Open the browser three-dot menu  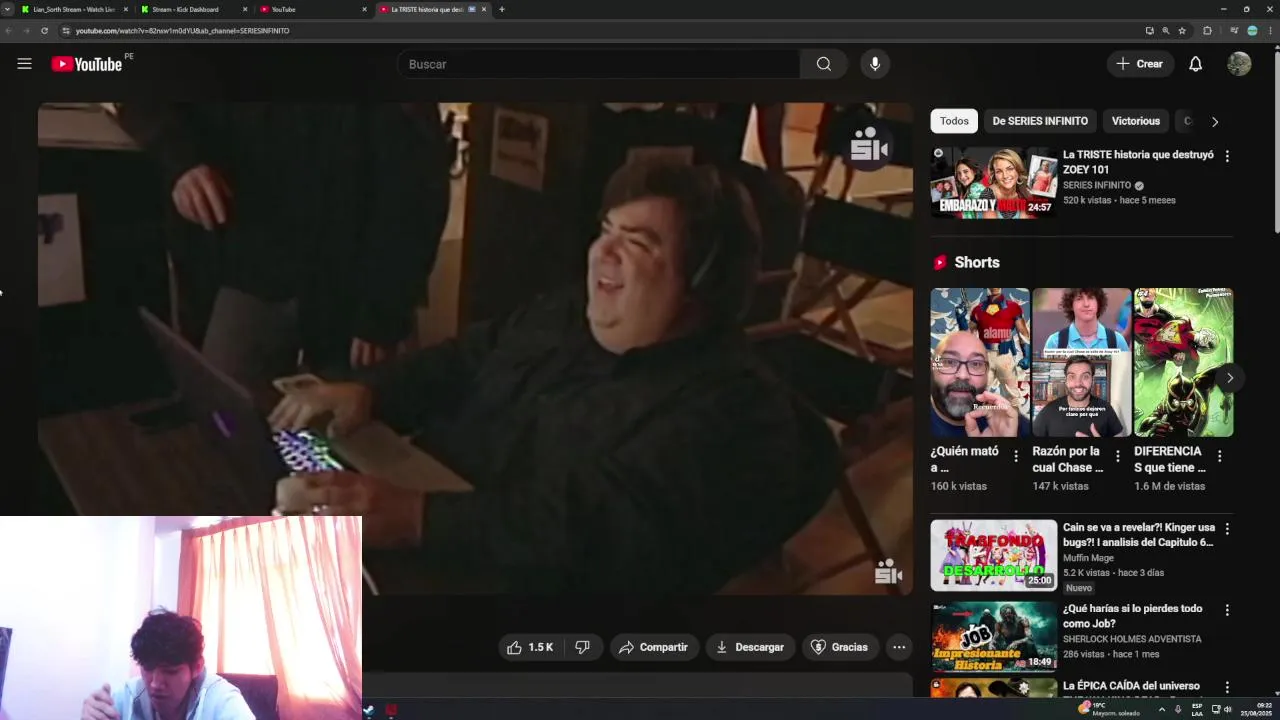coord(1270,31)
